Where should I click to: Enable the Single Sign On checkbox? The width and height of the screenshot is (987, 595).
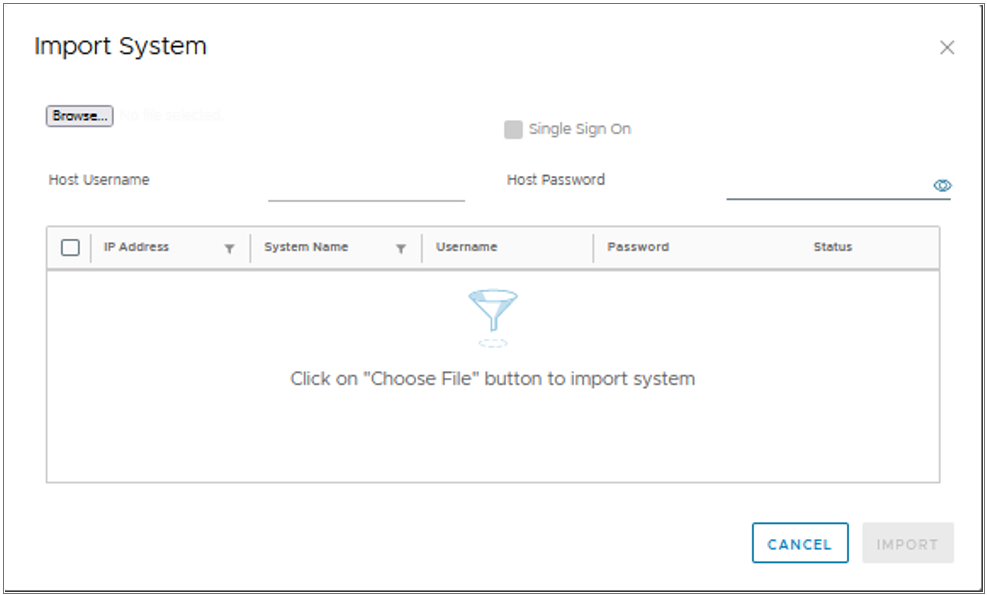(513, 130)
